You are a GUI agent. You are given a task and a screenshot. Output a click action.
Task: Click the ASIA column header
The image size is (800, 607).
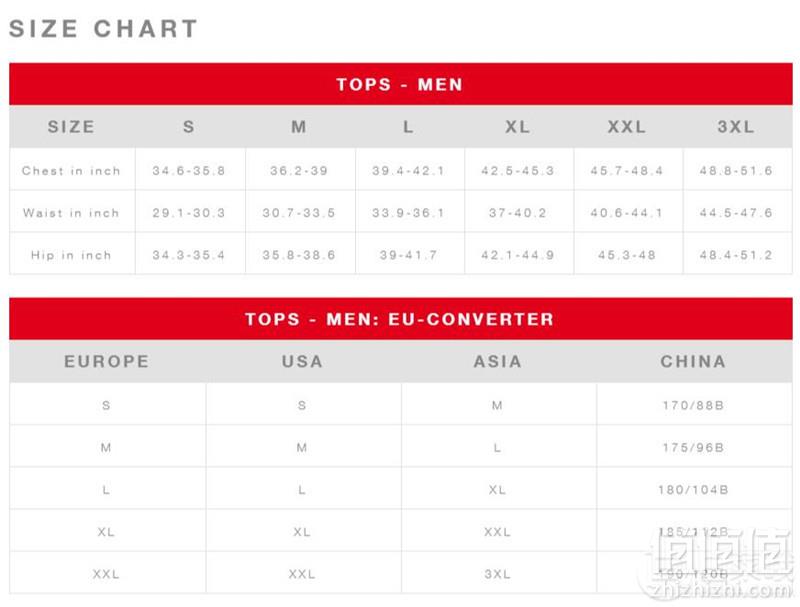[497, 361]
